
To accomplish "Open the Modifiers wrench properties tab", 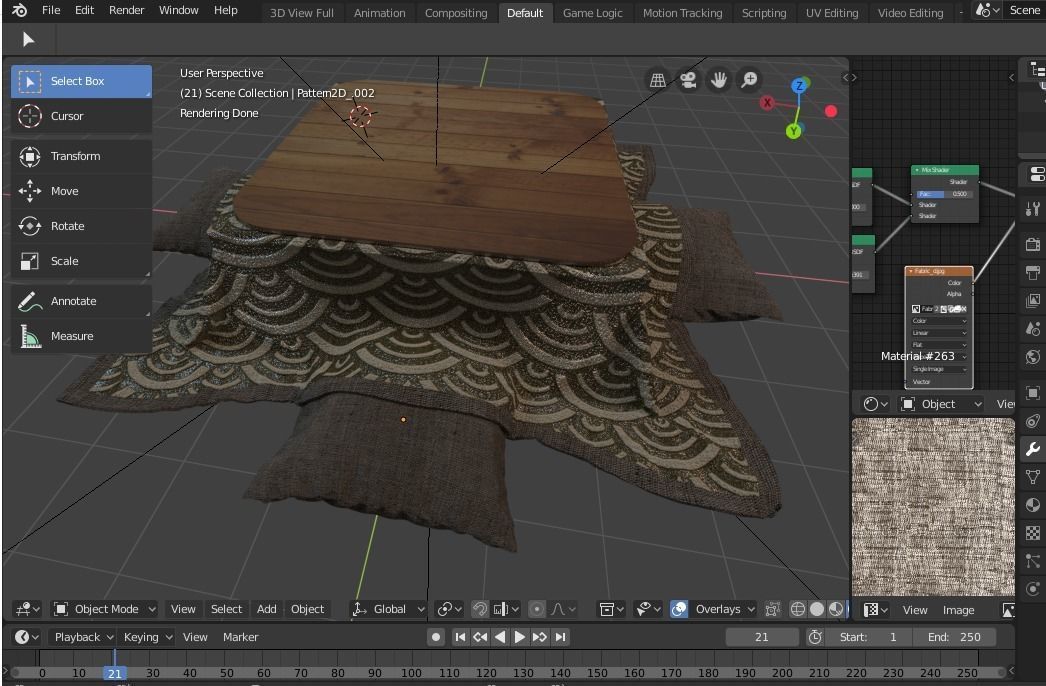I will [x=1033, y=449].
